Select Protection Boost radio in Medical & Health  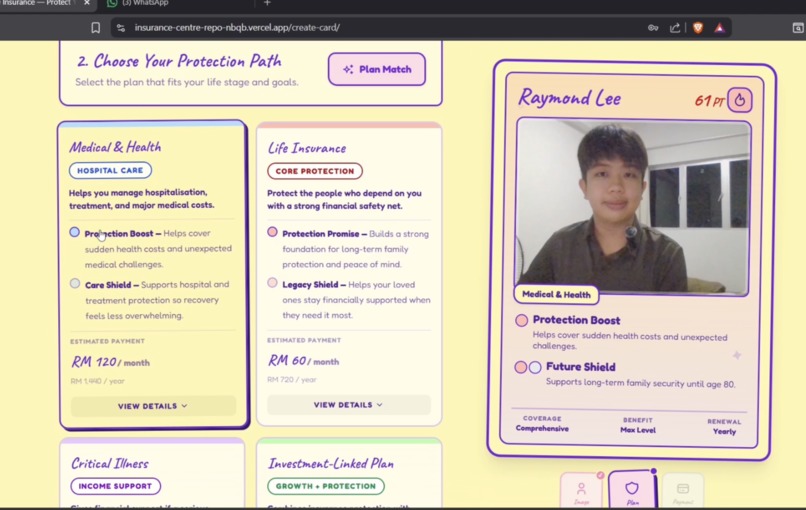[75, 232]
